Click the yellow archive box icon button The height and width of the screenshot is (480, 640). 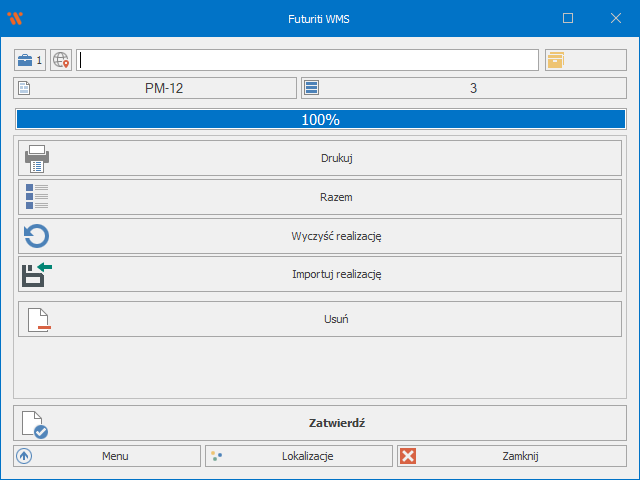(x=555, y=60)
